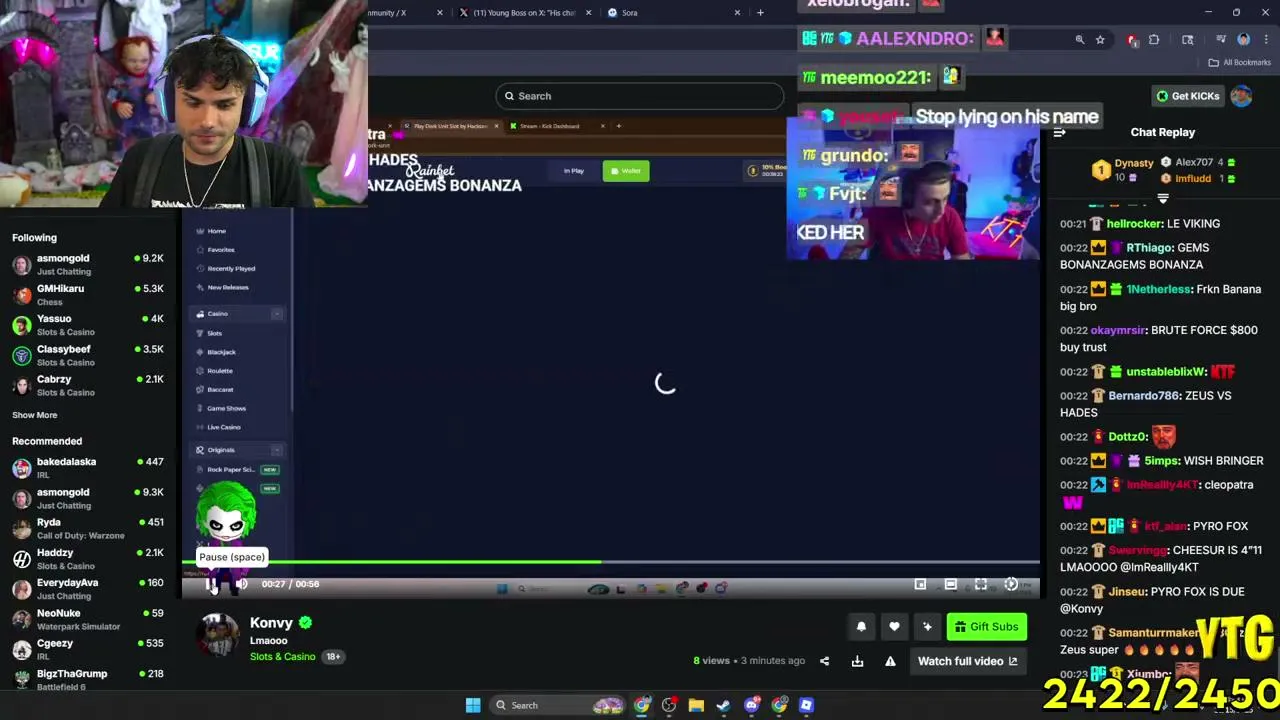Click the Home item in streamed casino sidebar
The width and height of the screenshot is (1280, 720).
coord(216,231)
